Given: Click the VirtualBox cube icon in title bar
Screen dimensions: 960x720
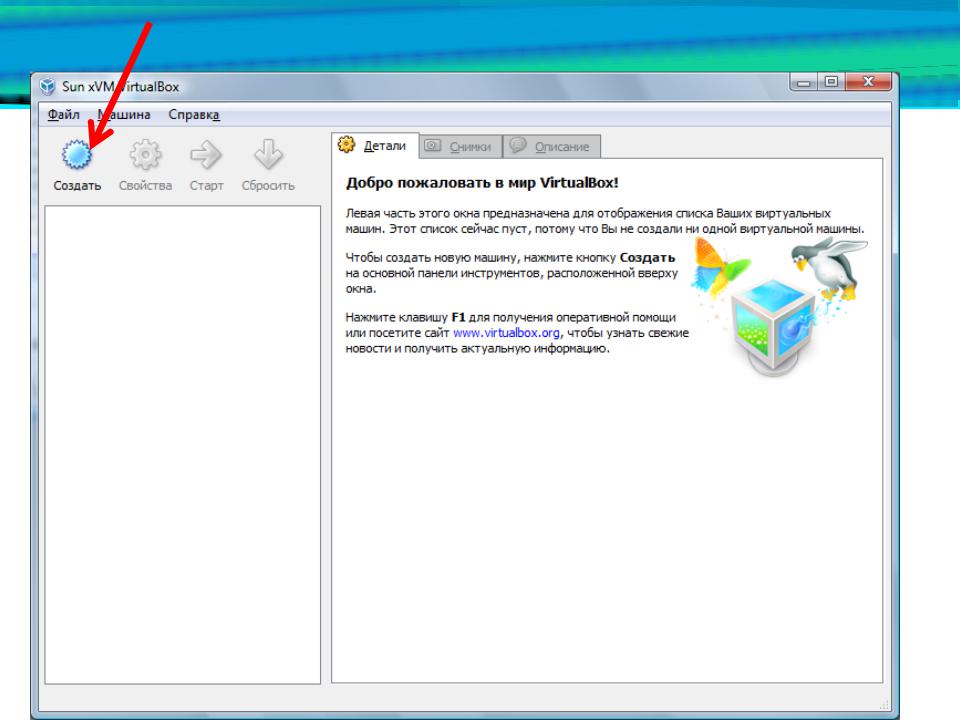Looking at the screenshot, I should click(48, 86).
